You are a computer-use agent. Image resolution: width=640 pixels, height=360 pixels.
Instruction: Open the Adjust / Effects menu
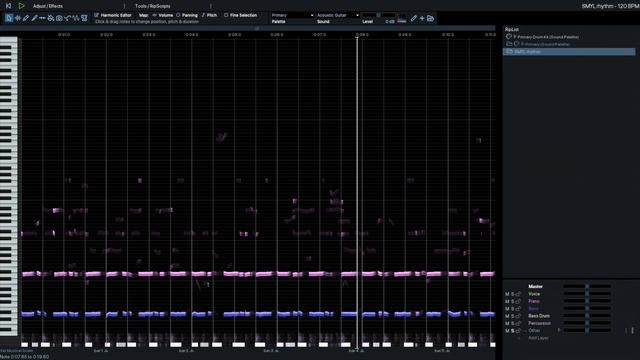click(x=48, y=6)
